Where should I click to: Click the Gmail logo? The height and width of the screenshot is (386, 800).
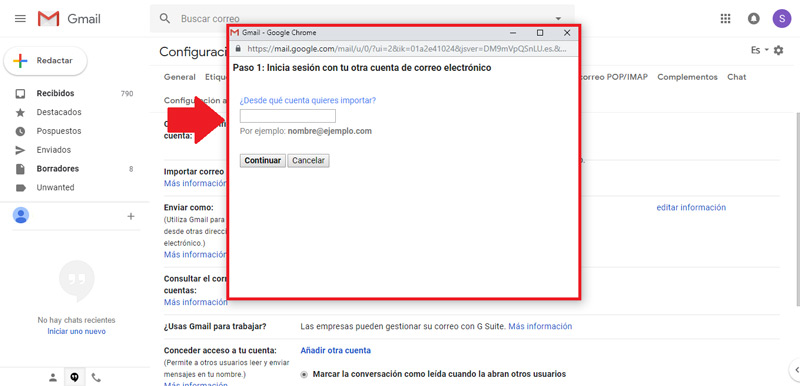point(69,19)
